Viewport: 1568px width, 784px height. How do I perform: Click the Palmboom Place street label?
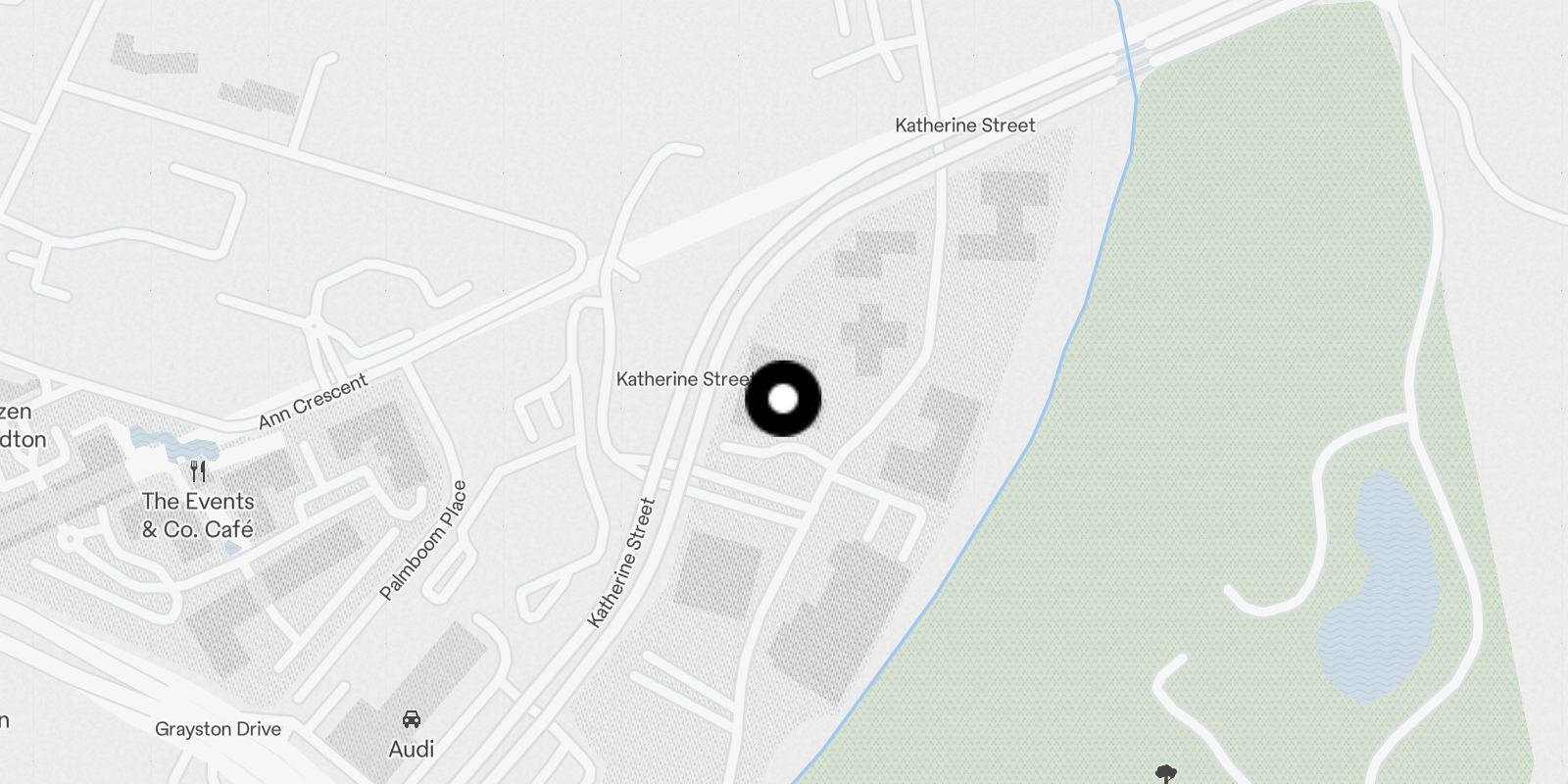[423, 541]
